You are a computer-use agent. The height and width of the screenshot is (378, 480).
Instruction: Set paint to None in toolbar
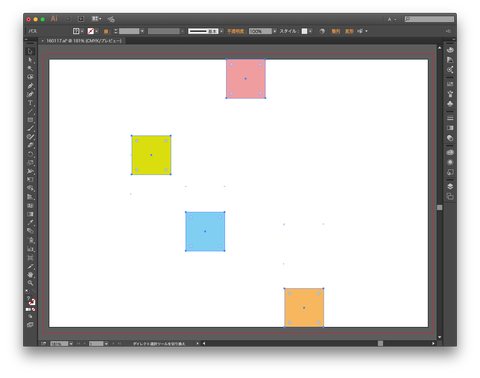coord(33,310)
